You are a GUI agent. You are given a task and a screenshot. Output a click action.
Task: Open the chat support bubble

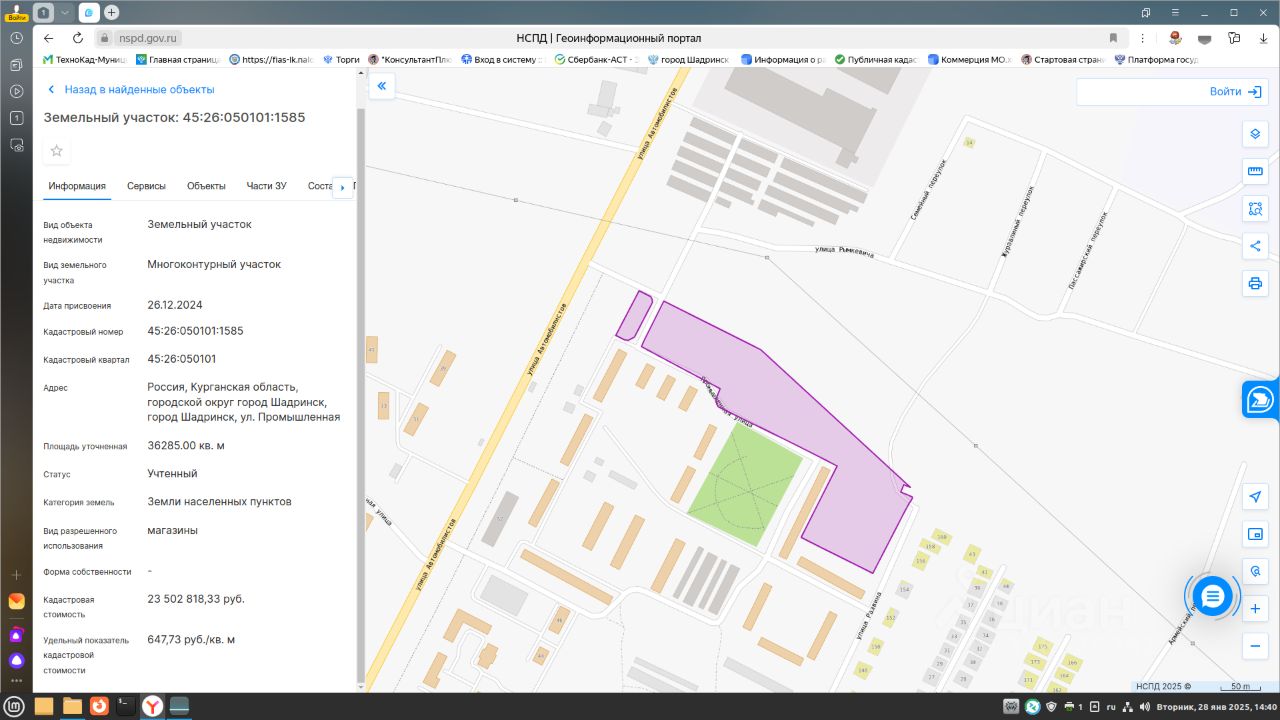coord(1212,596)
